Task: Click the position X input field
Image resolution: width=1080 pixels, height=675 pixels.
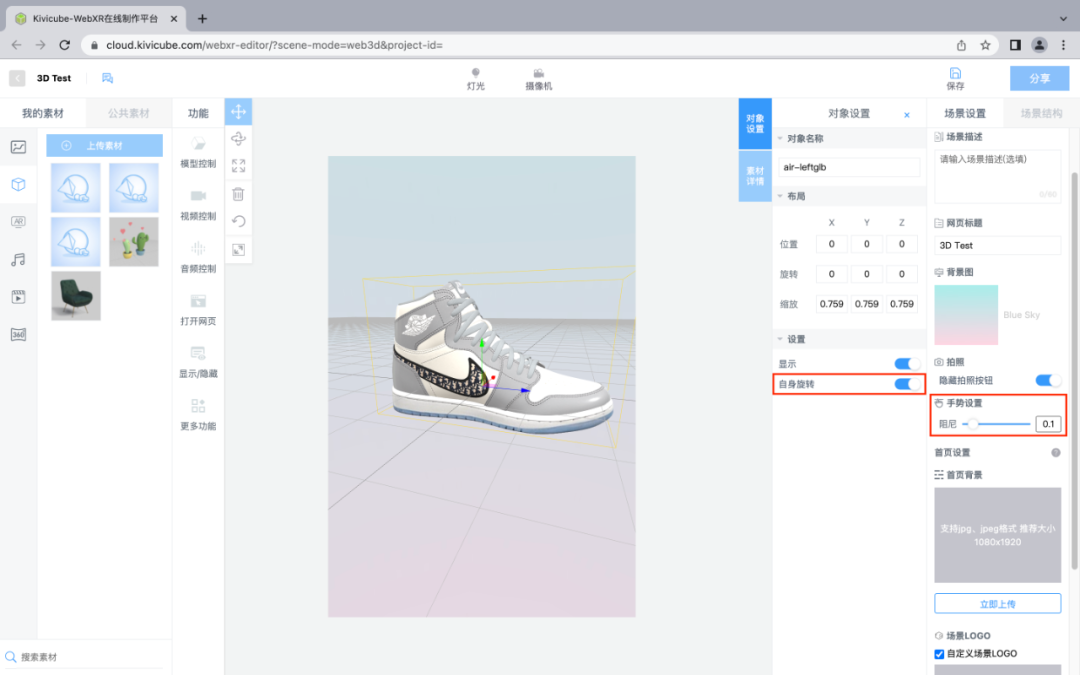Action: click(831, 244)
